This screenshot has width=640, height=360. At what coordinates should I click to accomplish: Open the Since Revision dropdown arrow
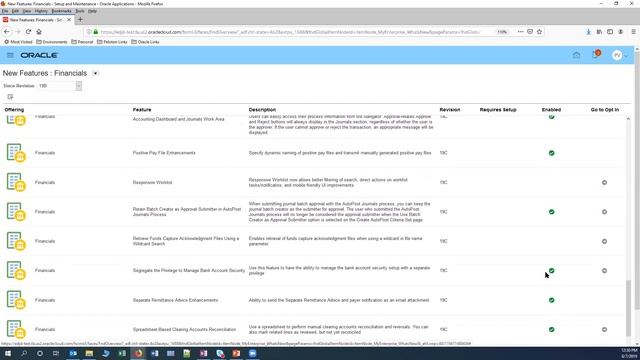click(x=78, y=86)
